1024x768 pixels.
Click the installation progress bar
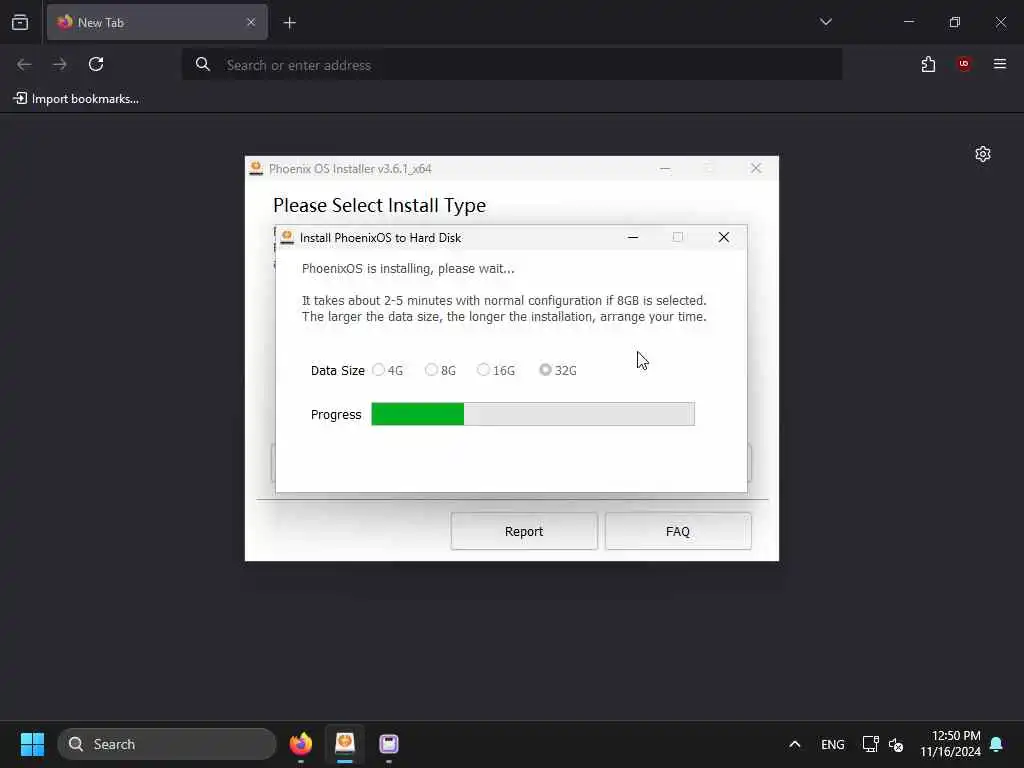[533, 414]
